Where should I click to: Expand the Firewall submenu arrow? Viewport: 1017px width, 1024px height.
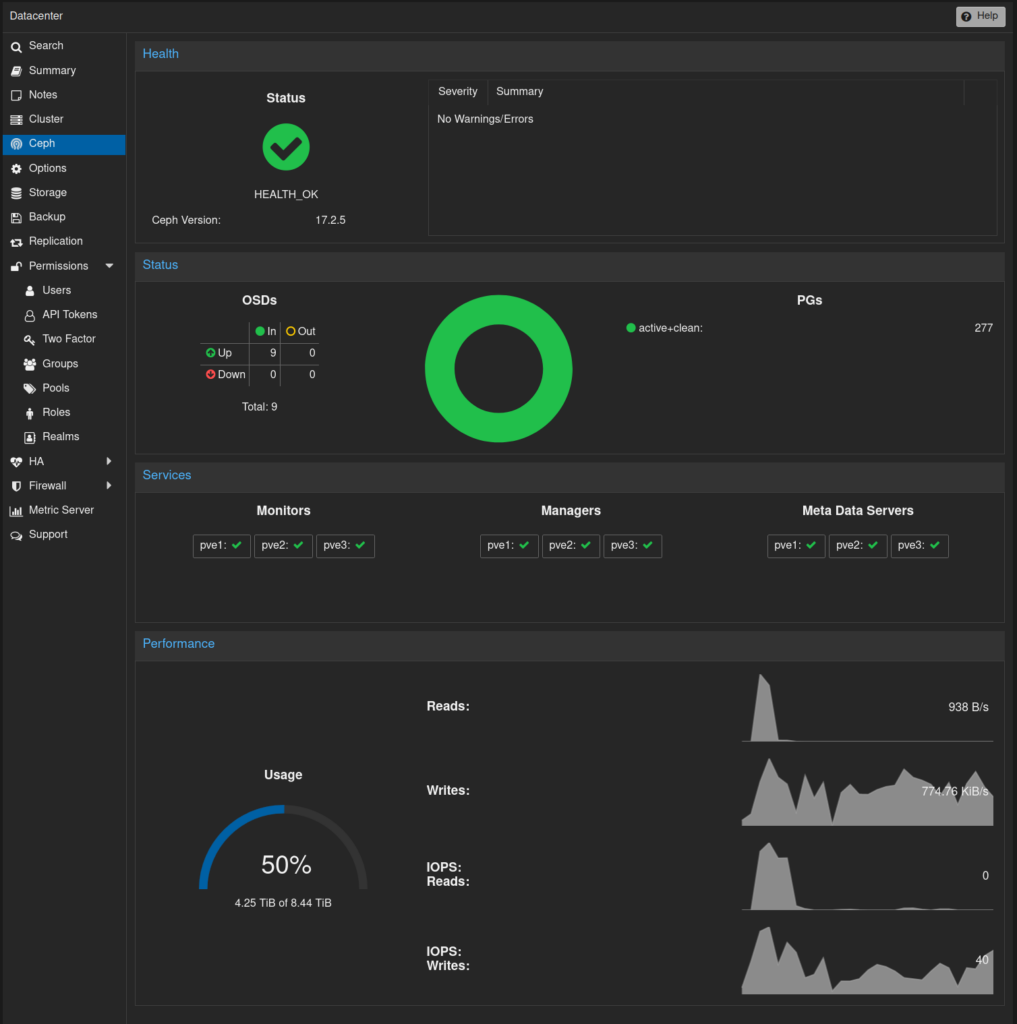tap(109, 485)
